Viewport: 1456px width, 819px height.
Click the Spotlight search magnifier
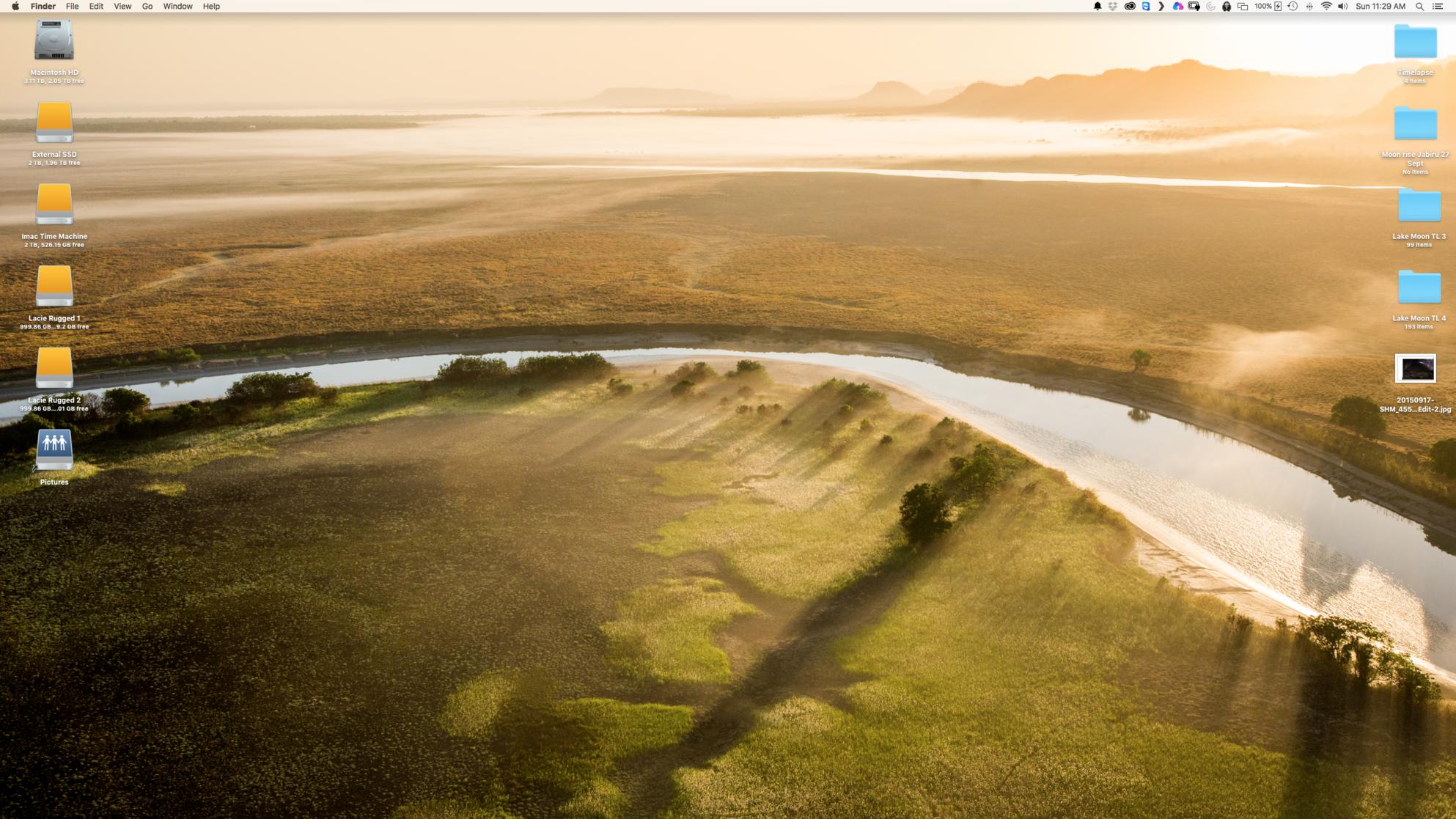pyautogui.click(x=1419, y=7)
